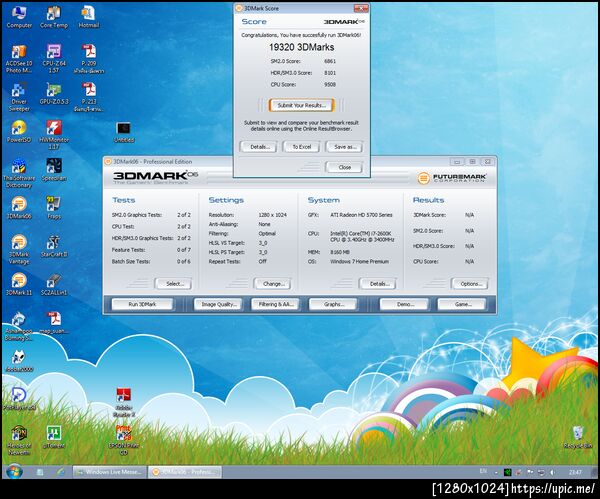Select the Recycle Bin icon
The image size is (600, 499).
[x=577, y=437]
